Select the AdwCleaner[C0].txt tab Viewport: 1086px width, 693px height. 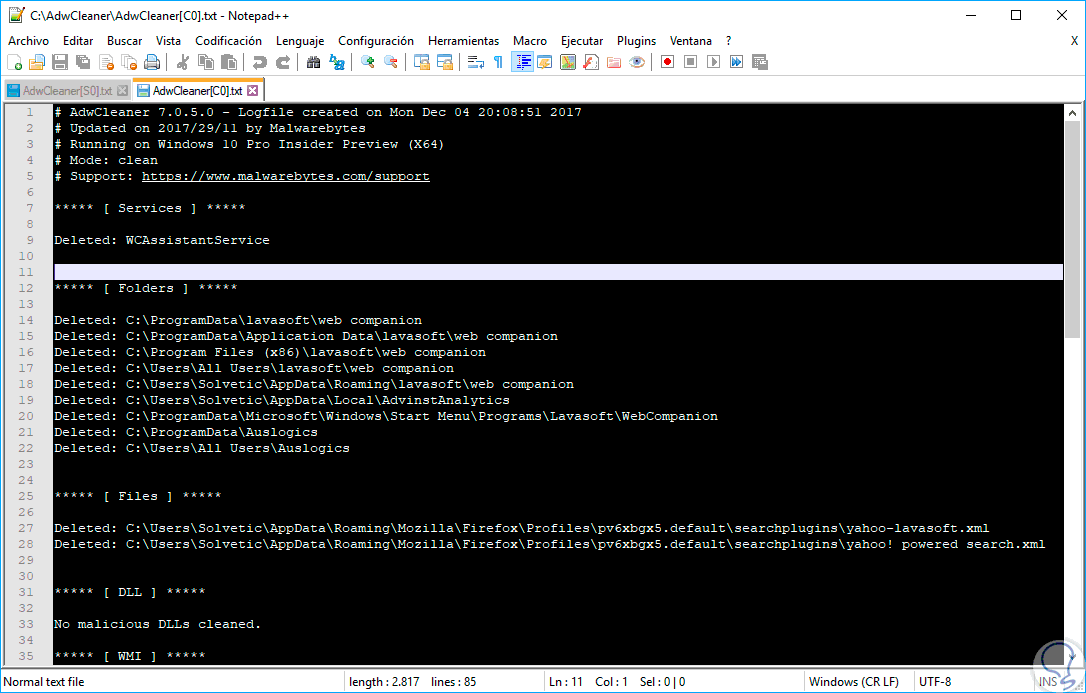[197, 91]
